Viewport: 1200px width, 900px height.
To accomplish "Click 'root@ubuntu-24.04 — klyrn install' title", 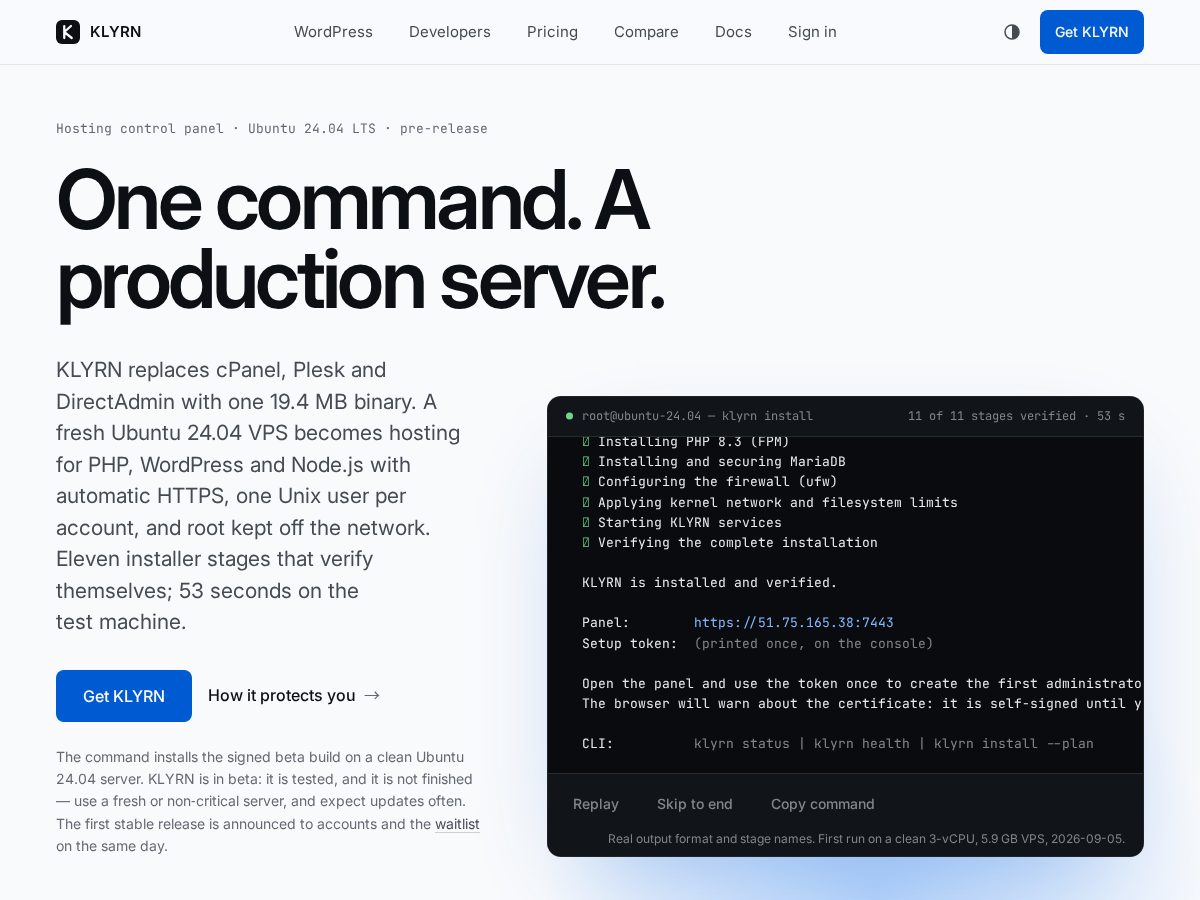I will pos(698,416).
